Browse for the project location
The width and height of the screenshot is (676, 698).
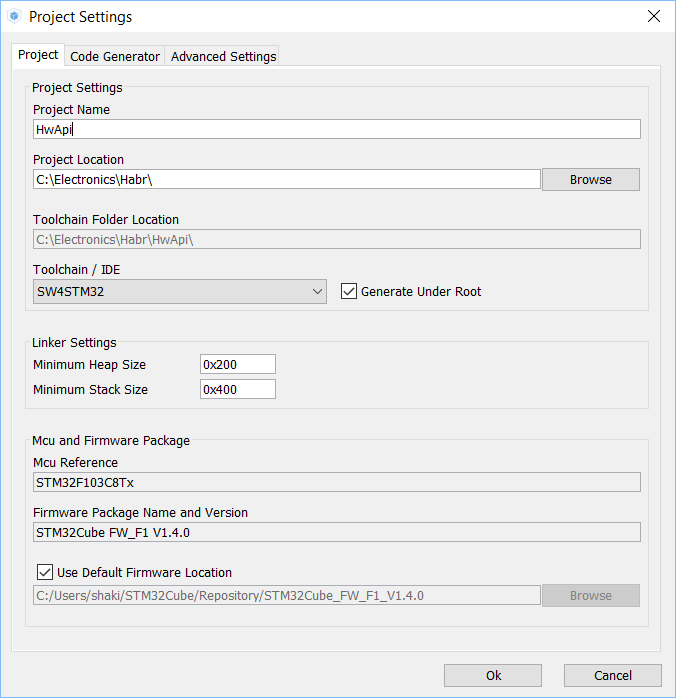590,179
